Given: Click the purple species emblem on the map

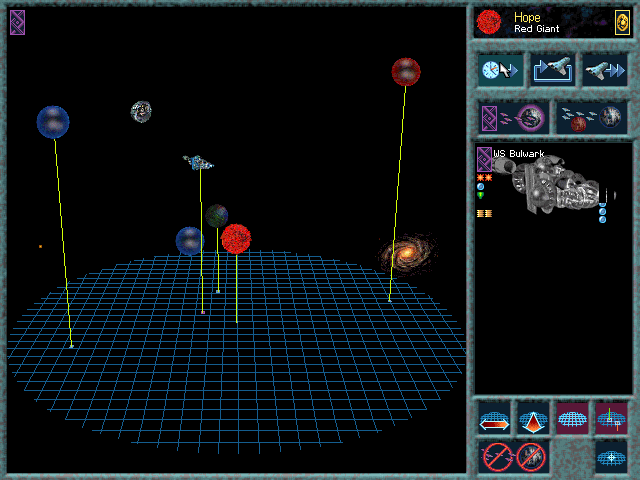Looking at the screenshot, I should (18, 22).
